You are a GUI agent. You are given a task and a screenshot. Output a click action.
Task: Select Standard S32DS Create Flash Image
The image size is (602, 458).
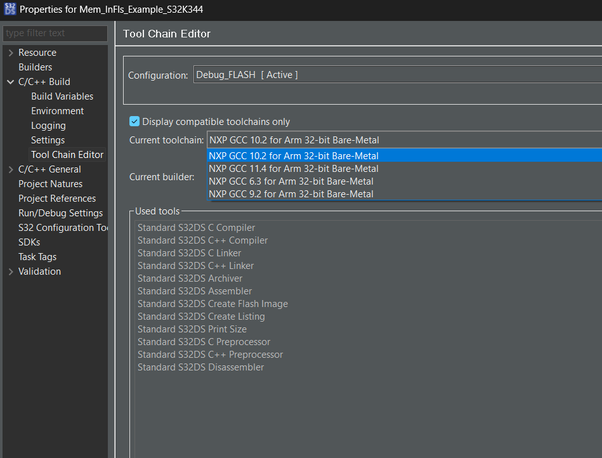coord(213,304)
